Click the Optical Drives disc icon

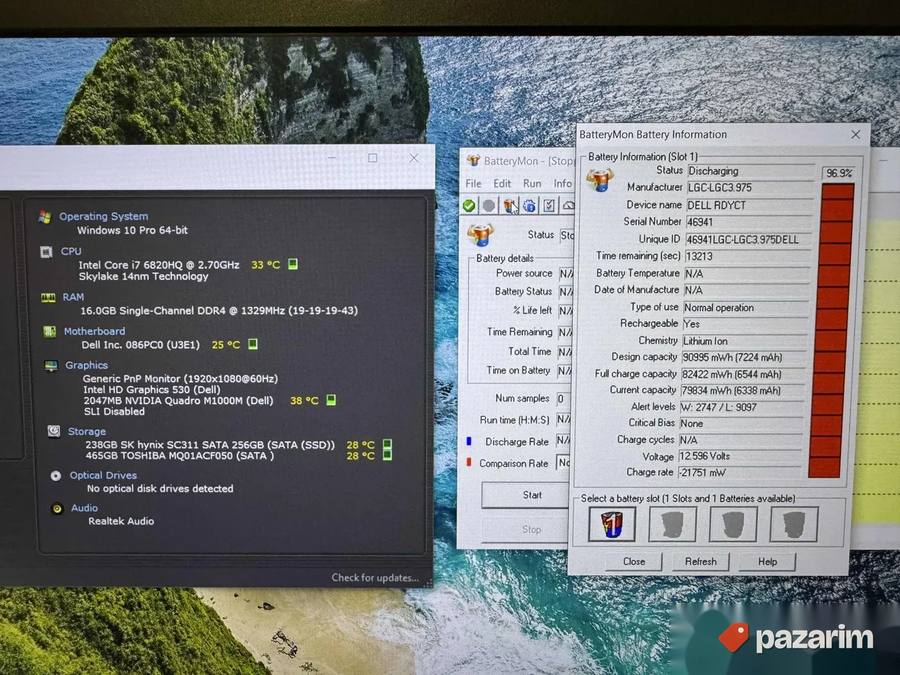[x=56, y=475]
